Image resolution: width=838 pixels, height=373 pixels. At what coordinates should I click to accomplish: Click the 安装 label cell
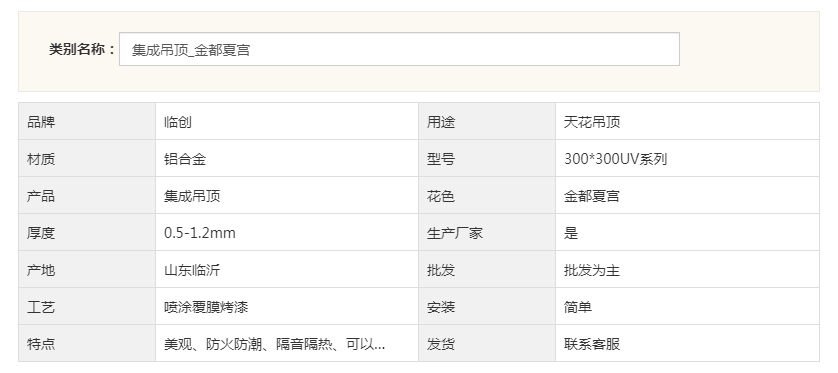[487, 307]
